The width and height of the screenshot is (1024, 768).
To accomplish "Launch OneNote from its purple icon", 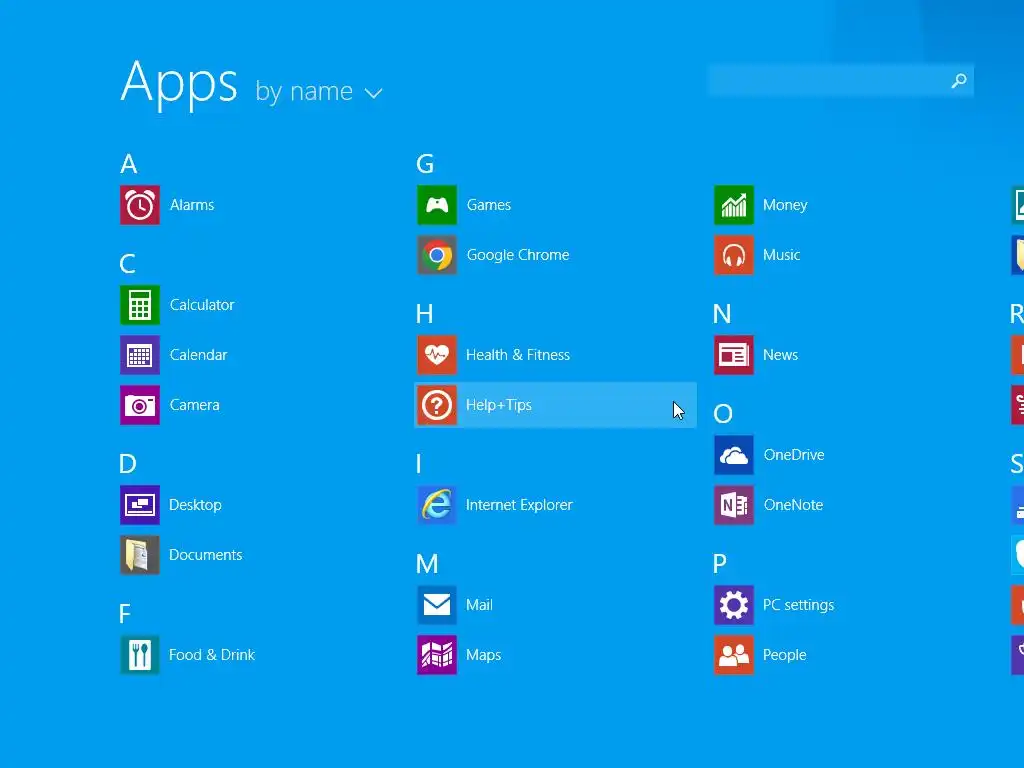I will tap(734, 505).
